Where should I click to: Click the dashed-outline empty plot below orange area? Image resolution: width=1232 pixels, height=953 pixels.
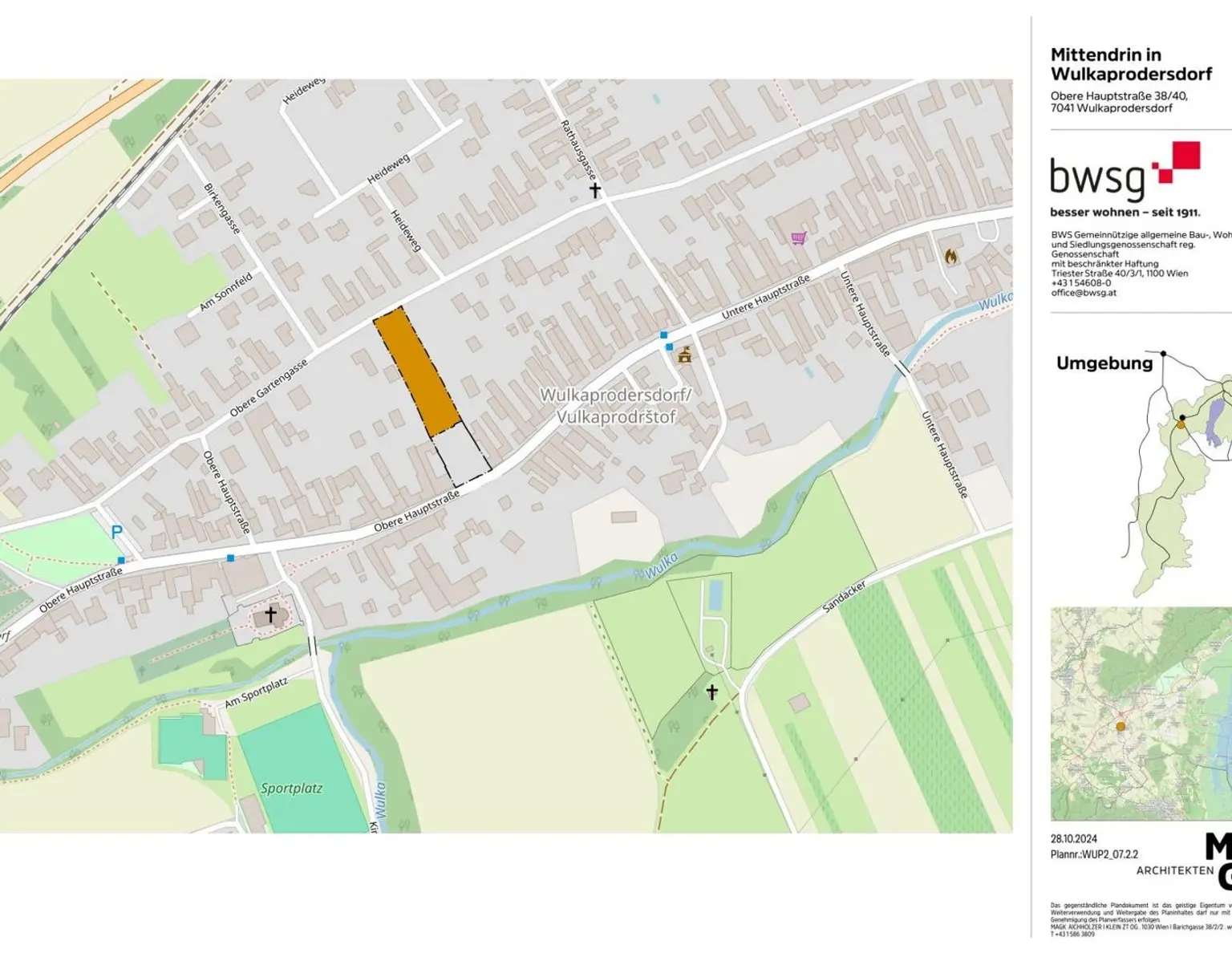[461, 455]
